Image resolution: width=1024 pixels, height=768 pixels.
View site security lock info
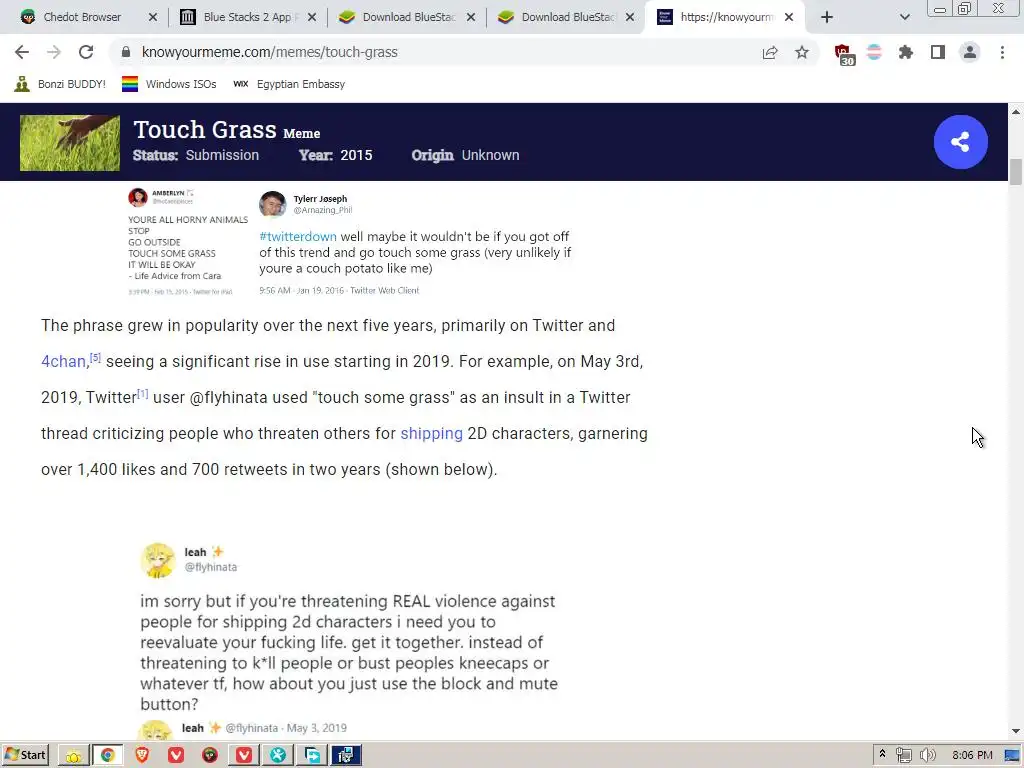point(126,52)
